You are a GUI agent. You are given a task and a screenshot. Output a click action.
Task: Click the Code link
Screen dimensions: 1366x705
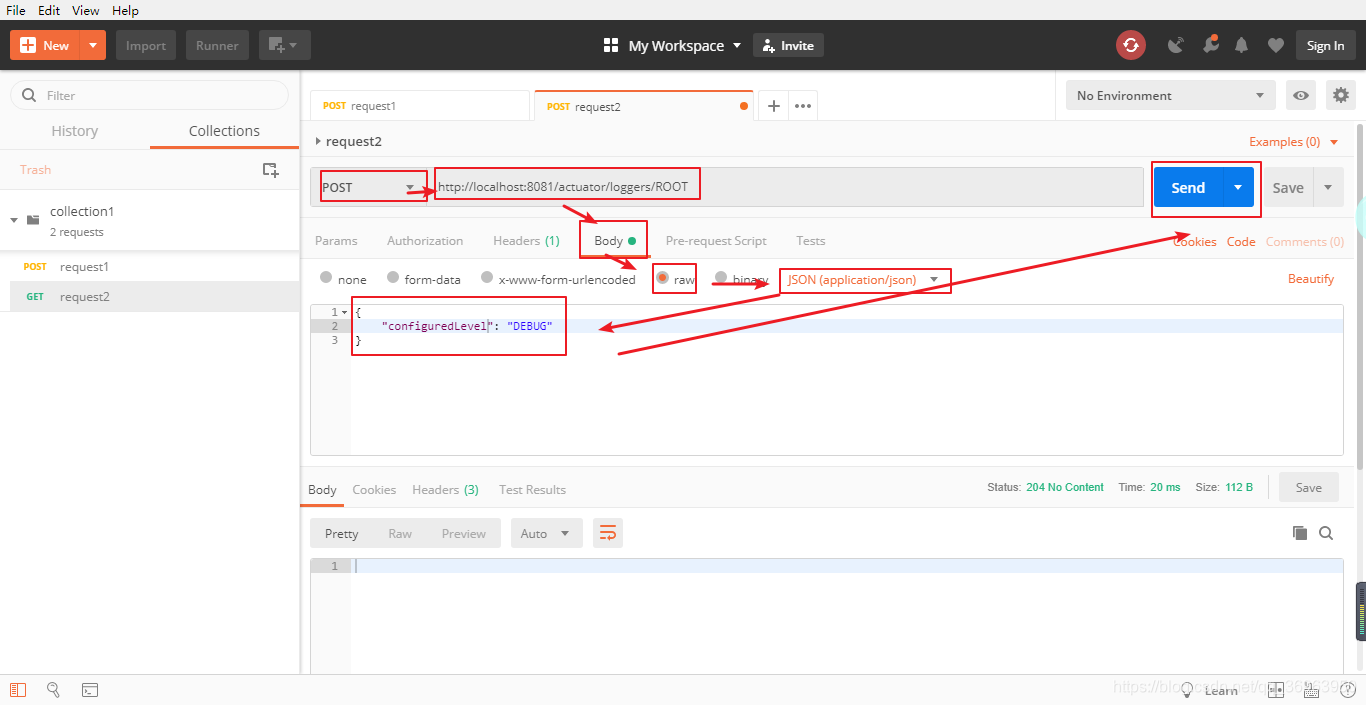tap(1241, 242)
